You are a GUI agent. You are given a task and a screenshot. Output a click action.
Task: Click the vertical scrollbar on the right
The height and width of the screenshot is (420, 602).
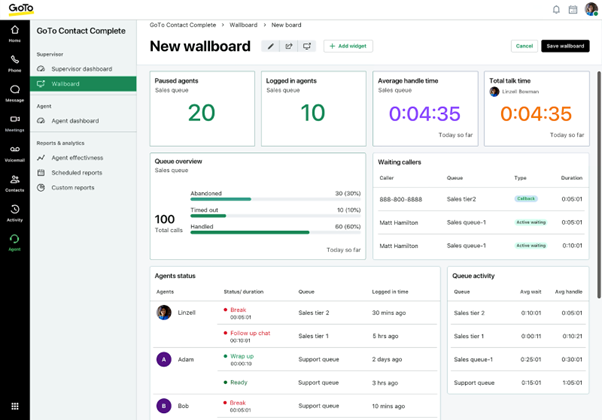tap(599, 184)
